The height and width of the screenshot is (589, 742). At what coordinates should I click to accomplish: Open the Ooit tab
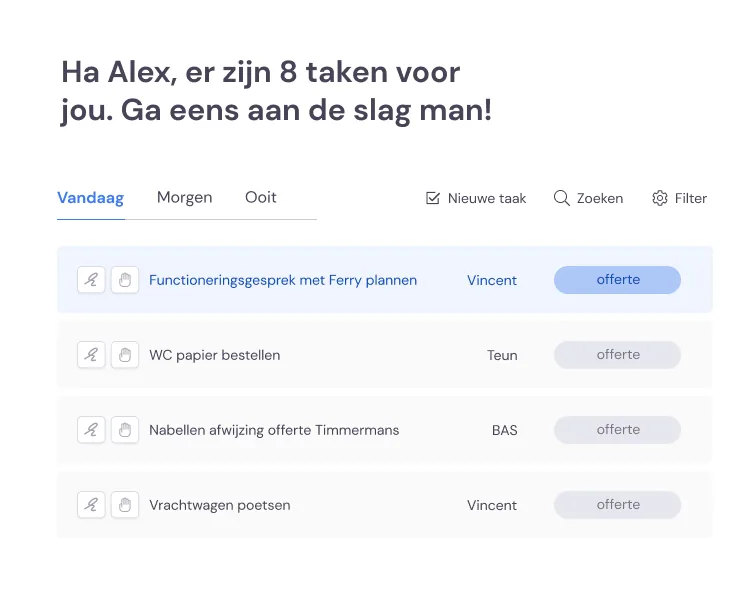[x=261, y=197]
